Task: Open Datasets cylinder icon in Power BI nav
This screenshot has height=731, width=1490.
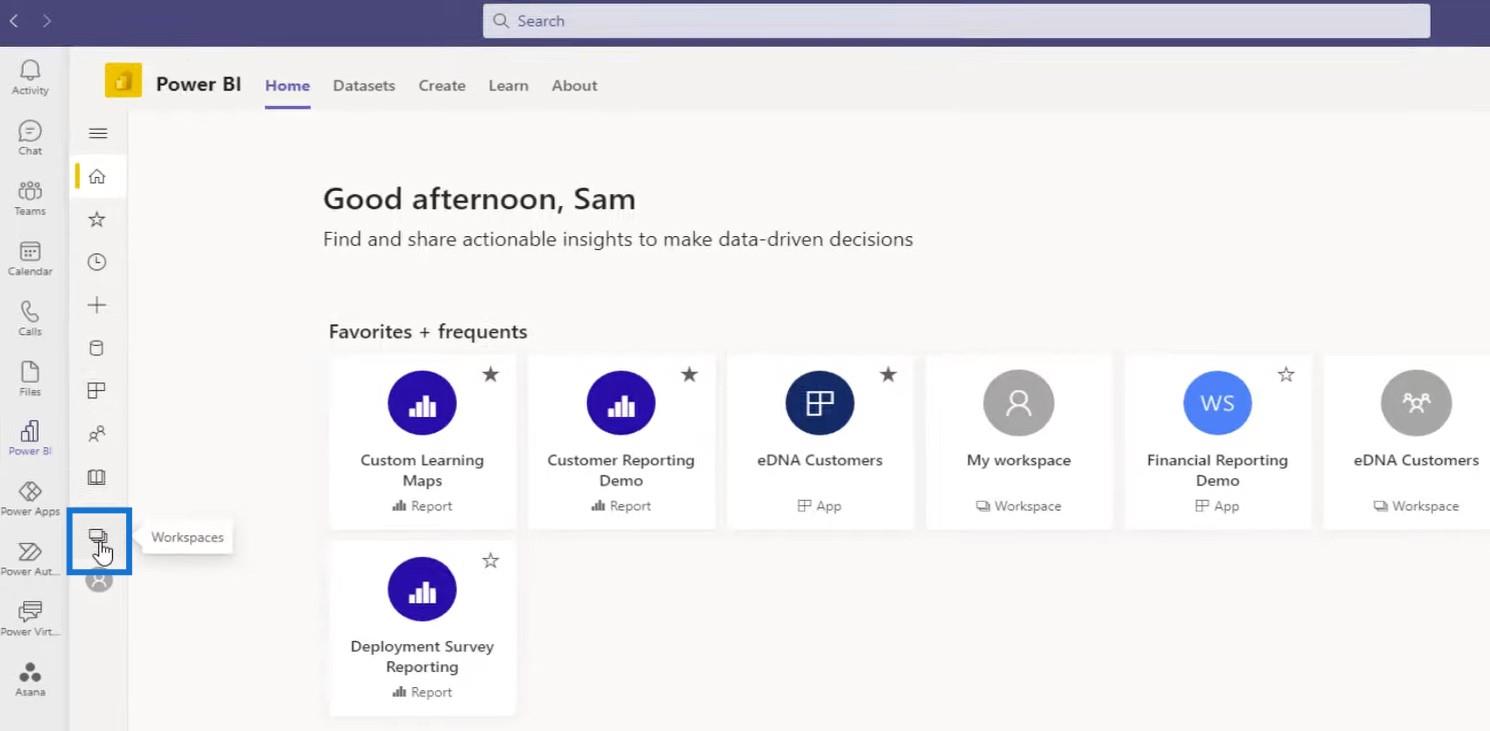Action: [97, 348]
